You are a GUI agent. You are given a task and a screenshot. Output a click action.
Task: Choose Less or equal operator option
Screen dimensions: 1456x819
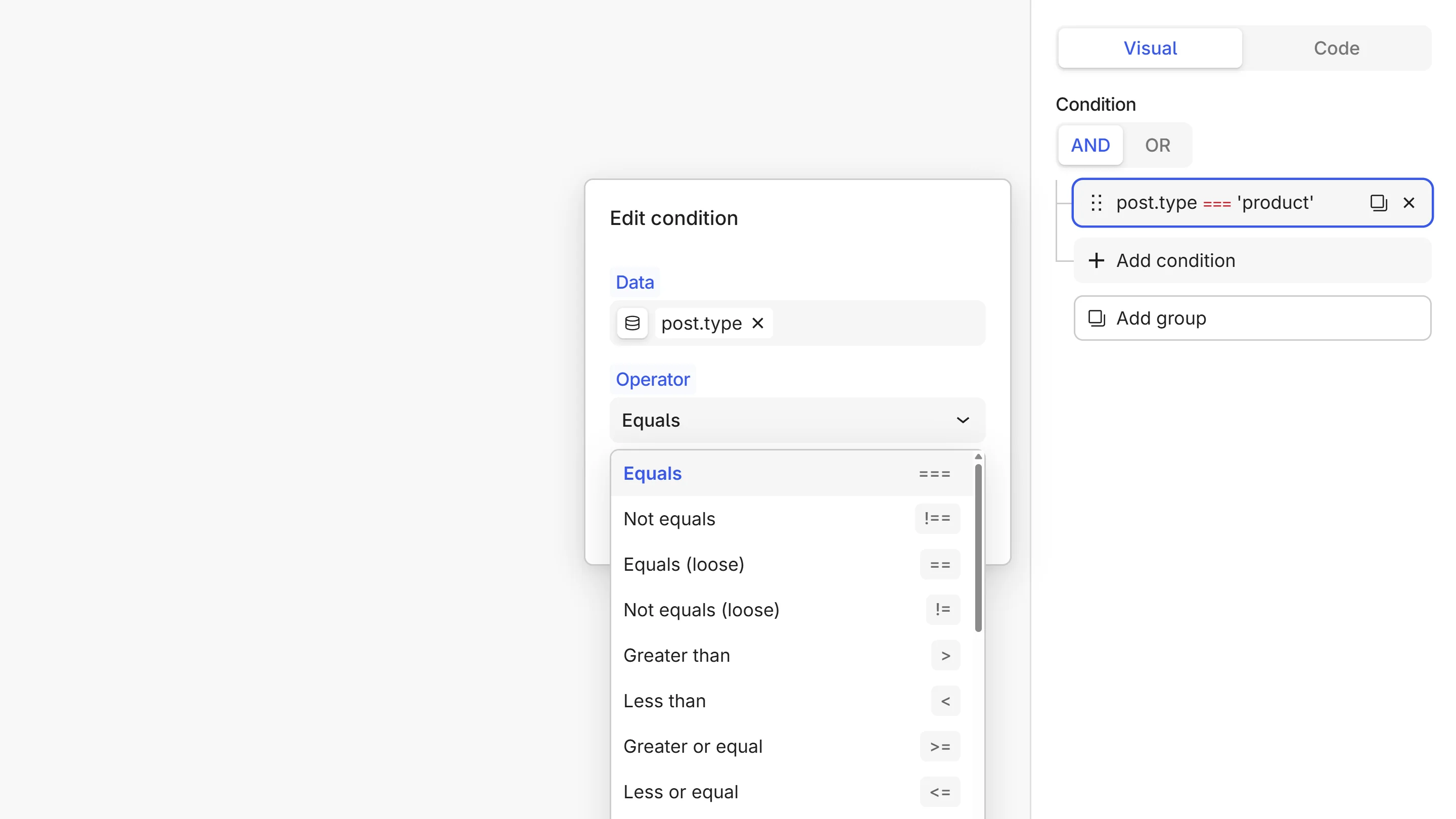(791, 792)
